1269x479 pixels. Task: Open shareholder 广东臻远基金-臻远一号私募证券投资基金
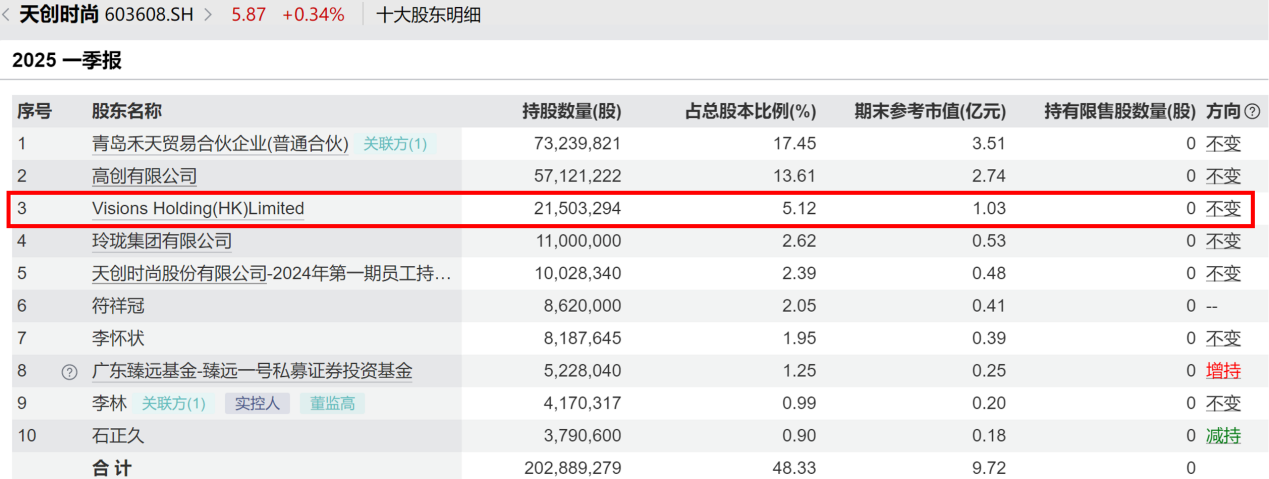(252, 371)
